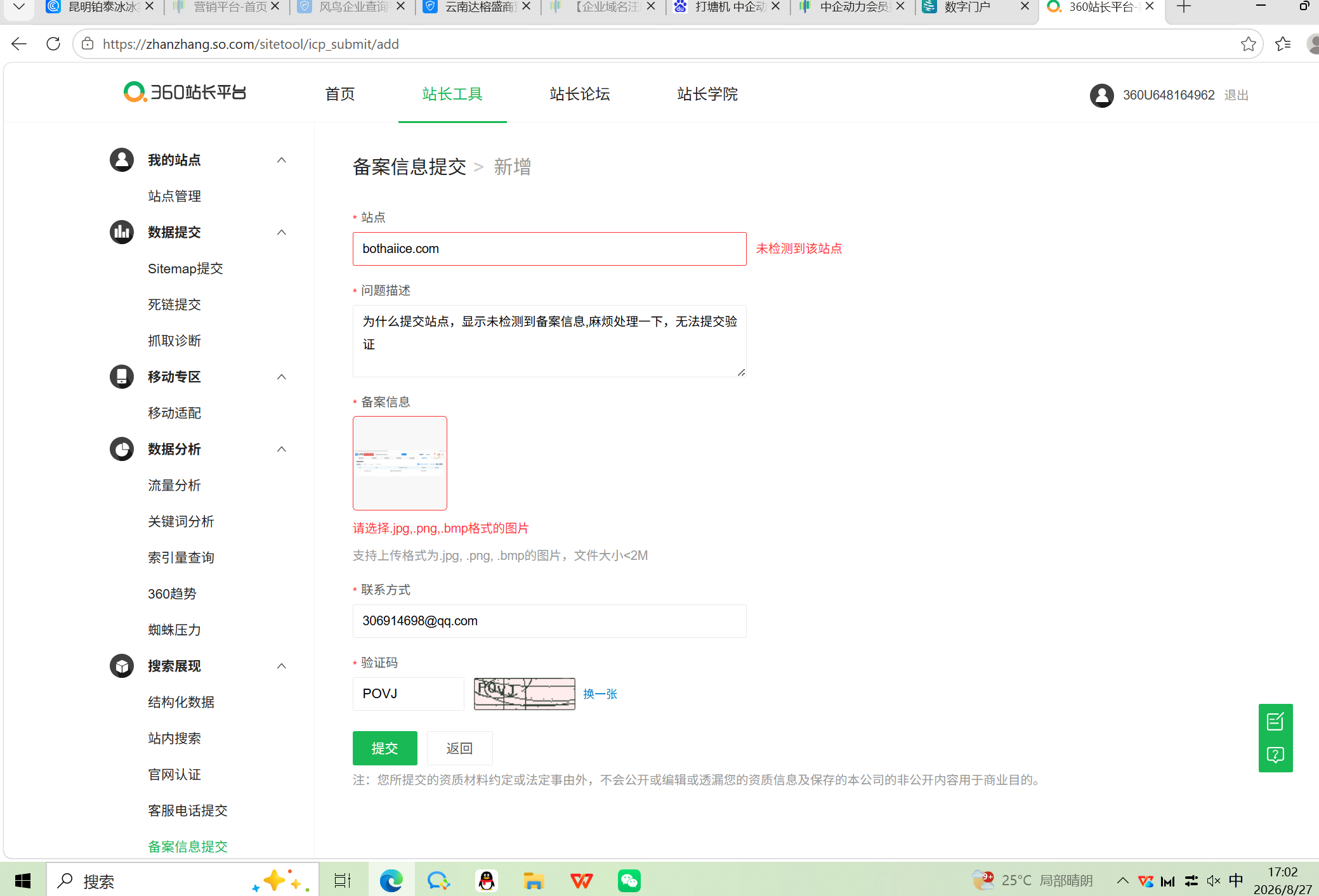This screenshot has width=1319, height=896.
Task: Switch to the 首页 nav tab
Action: 340,94
